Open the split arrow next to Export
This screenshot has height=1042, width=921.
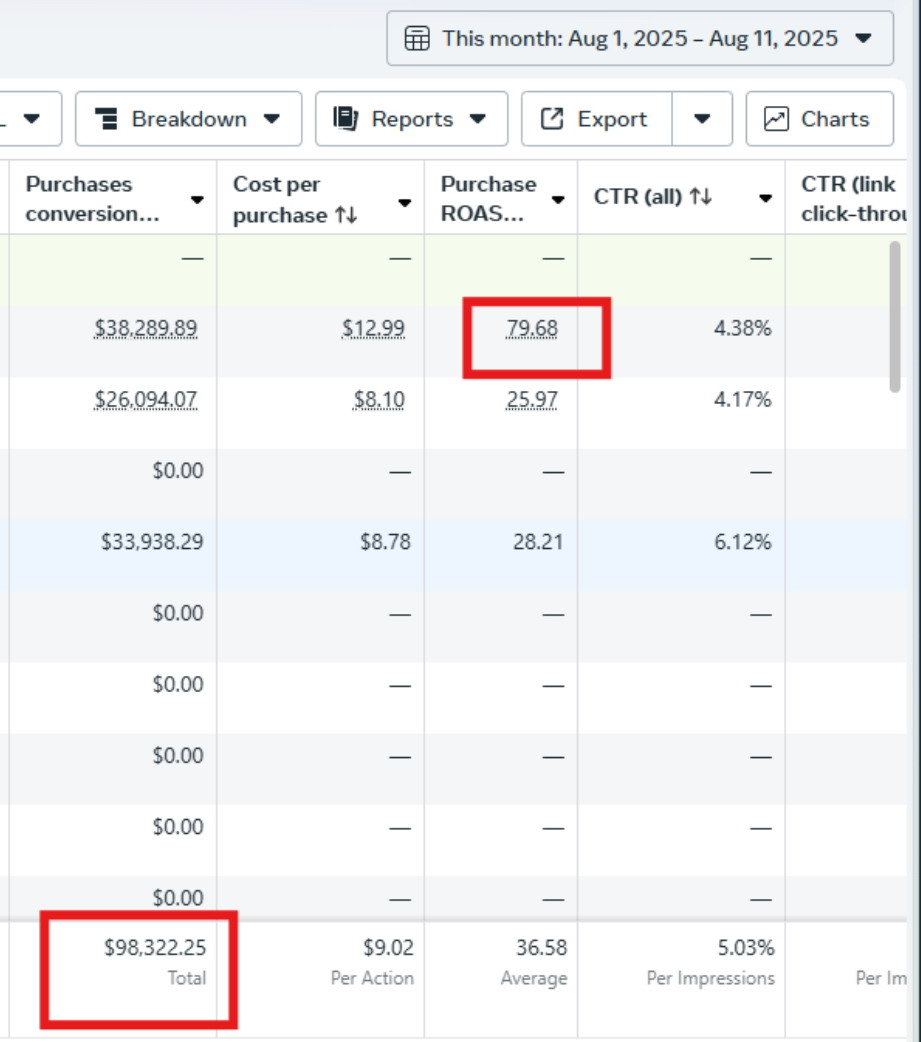pyautogui.click(x=702, y=119)
